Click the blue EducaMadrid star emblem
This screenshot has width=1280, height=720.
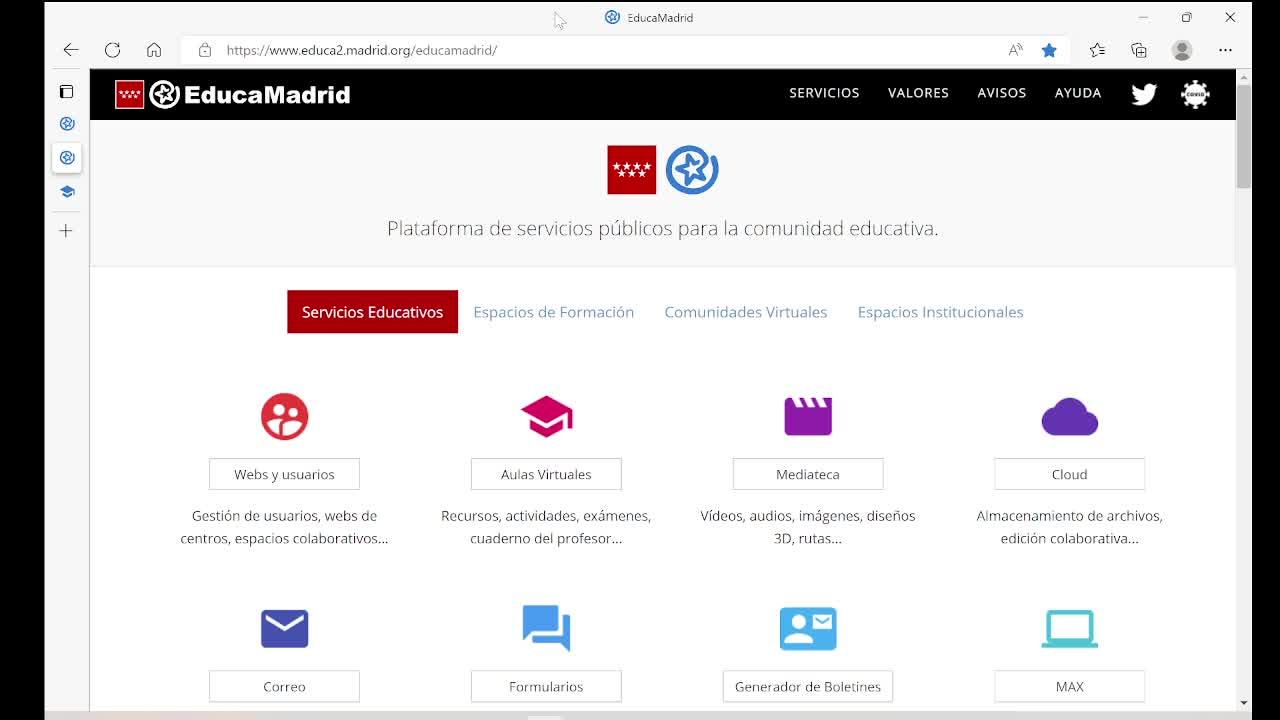(x=692, y=170)
